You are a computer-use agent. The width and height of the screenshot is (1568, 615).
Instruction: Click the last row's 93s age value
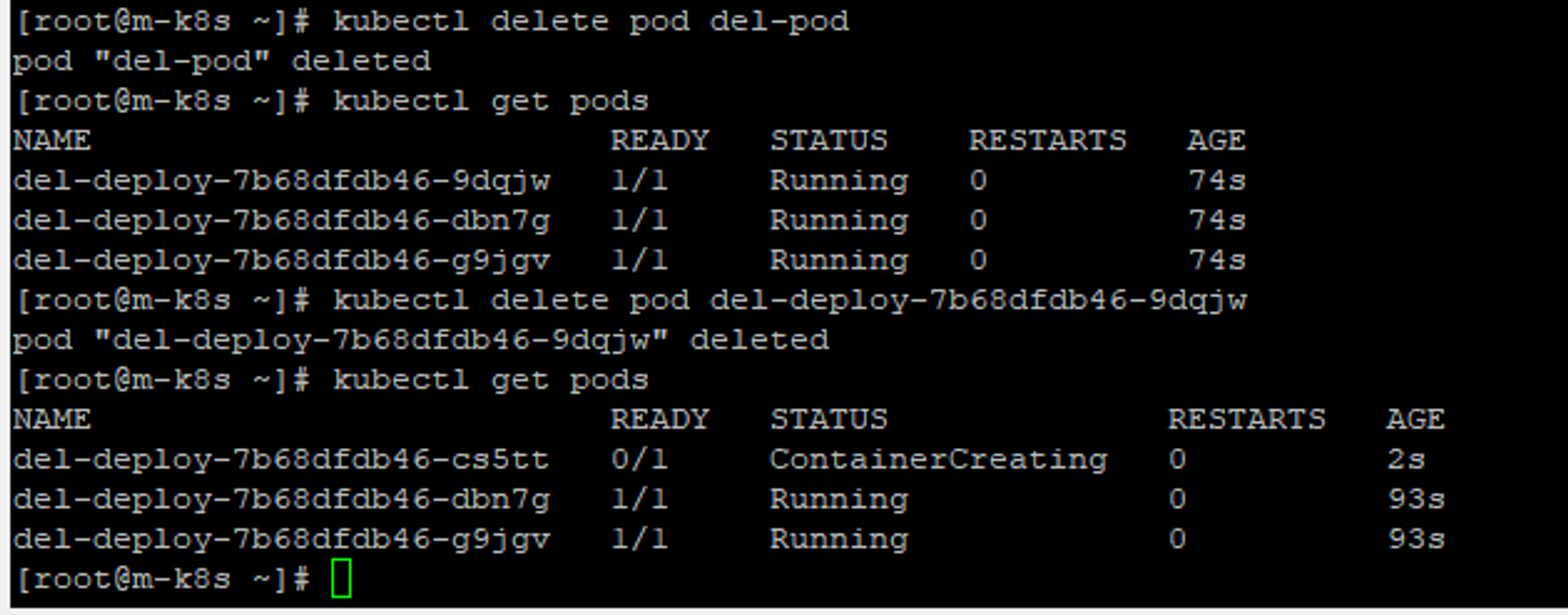(1416, 539)
